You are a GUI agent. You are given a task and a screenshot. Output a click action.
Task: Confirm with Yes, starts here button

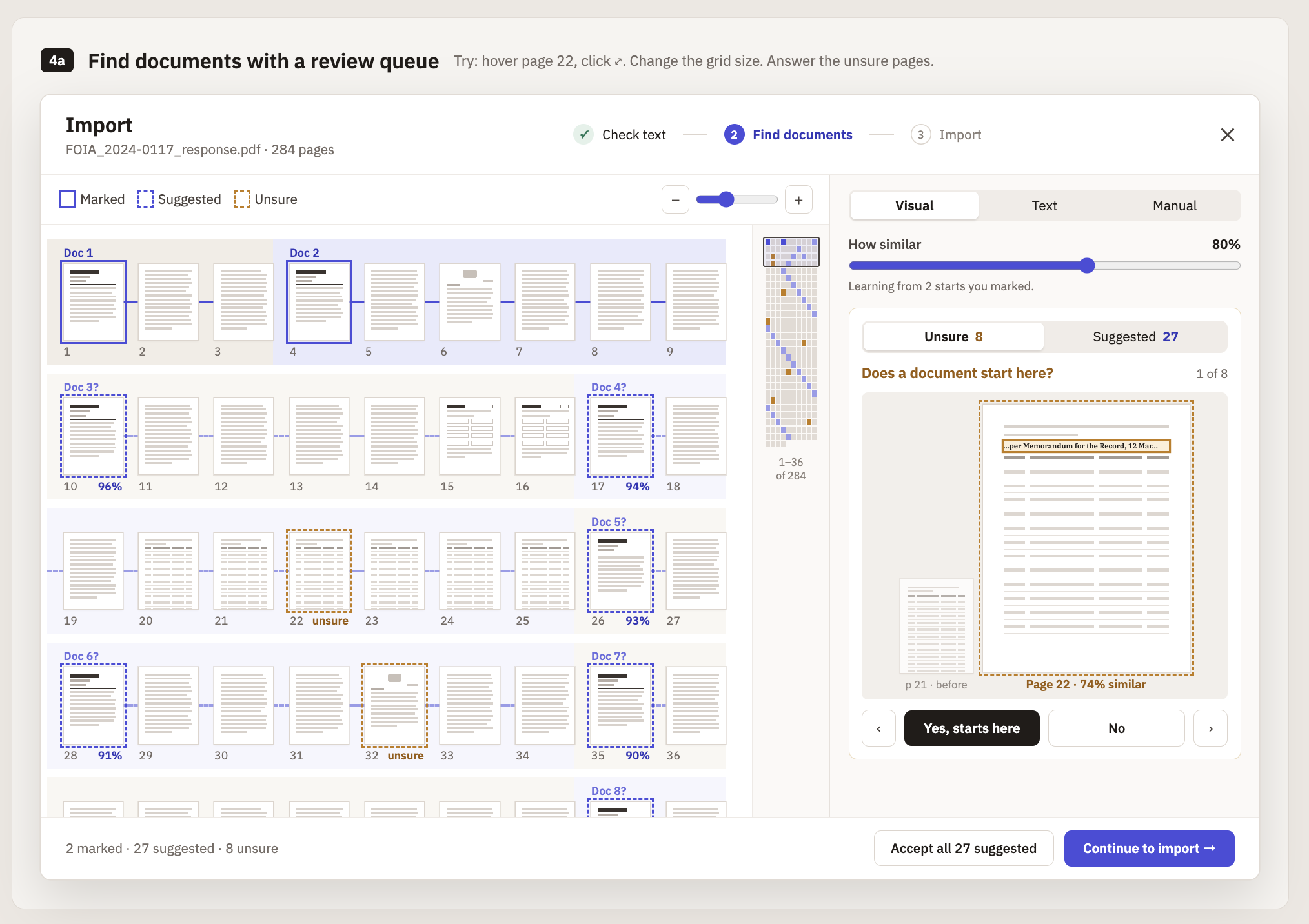pyautogui.click(x=971, y=728)
